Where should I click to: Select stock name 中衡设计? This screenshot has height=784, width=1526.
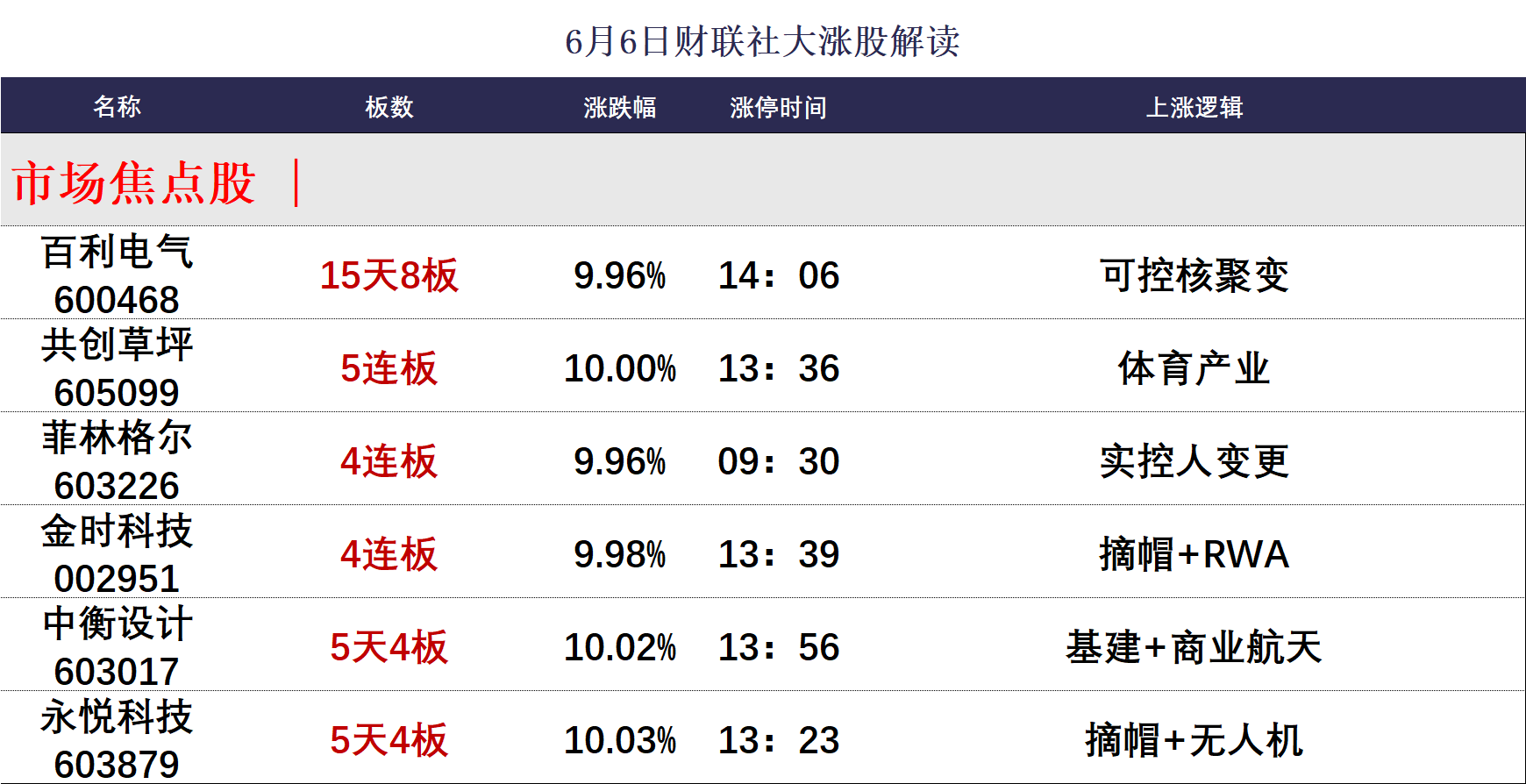pos(117,624)
